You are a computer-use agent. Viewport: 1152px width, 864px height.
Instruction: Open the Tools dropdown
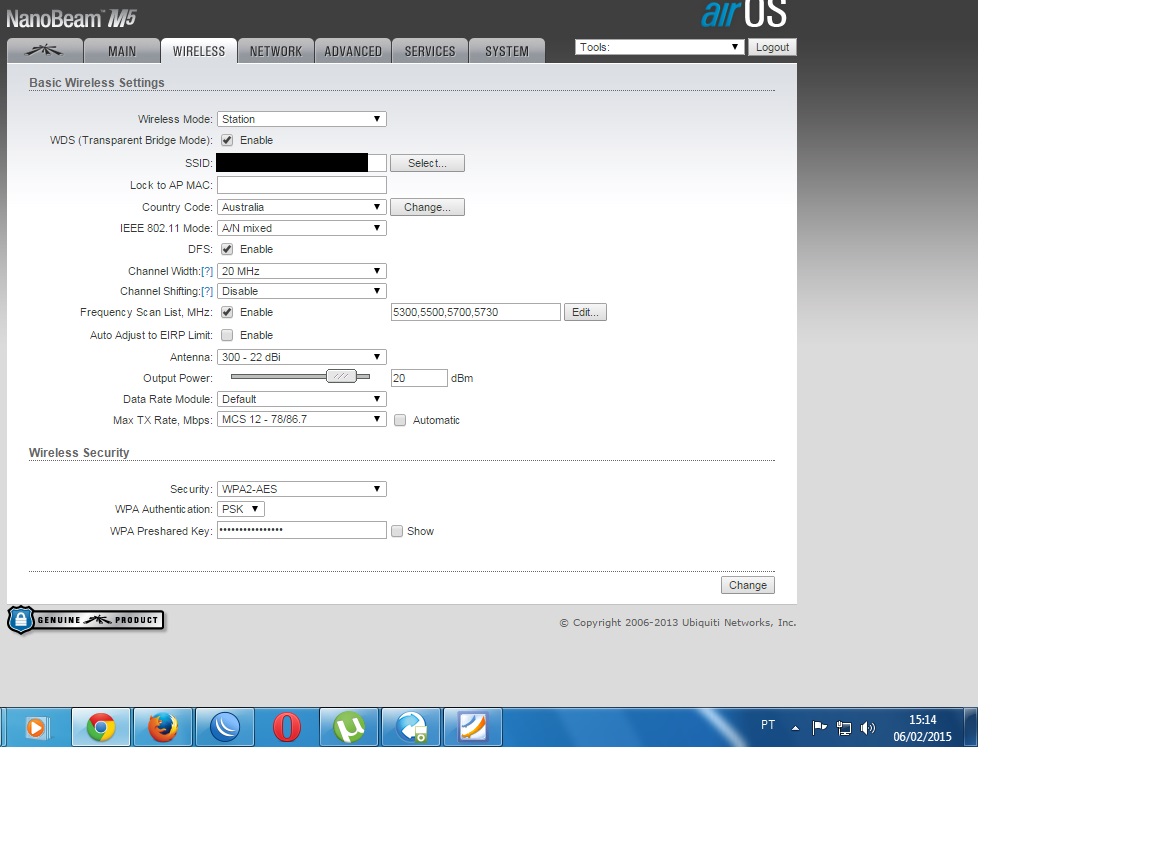[x=659, y=47]
